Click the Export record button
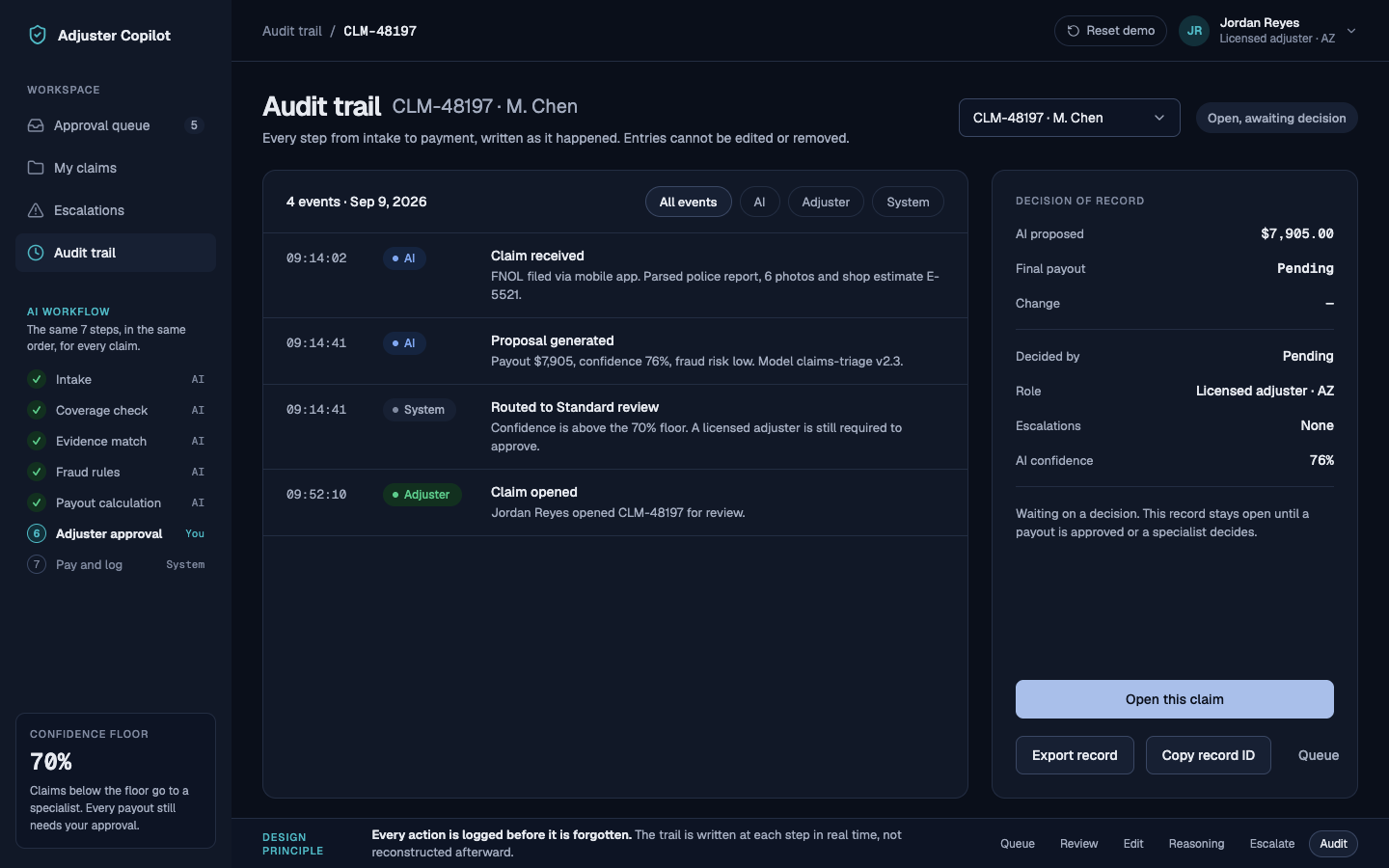 click(1075, 755)
